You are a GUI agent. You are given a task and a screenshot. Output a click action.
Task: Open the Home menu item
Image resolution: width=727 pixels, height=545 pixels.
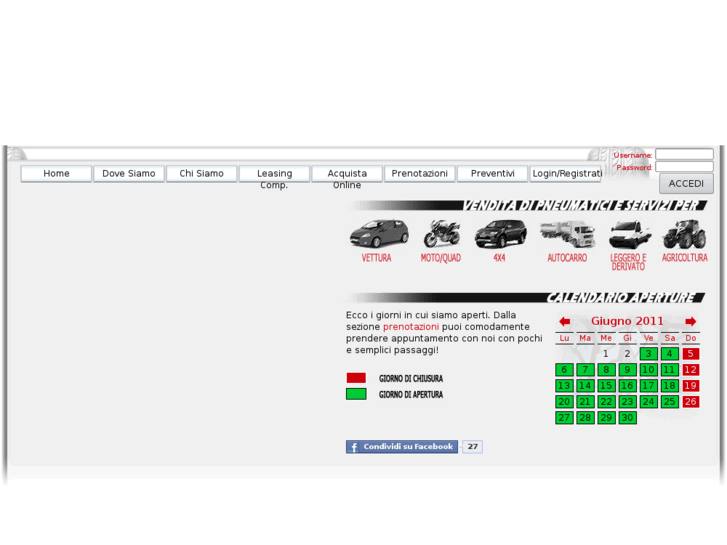coord(56,173)
